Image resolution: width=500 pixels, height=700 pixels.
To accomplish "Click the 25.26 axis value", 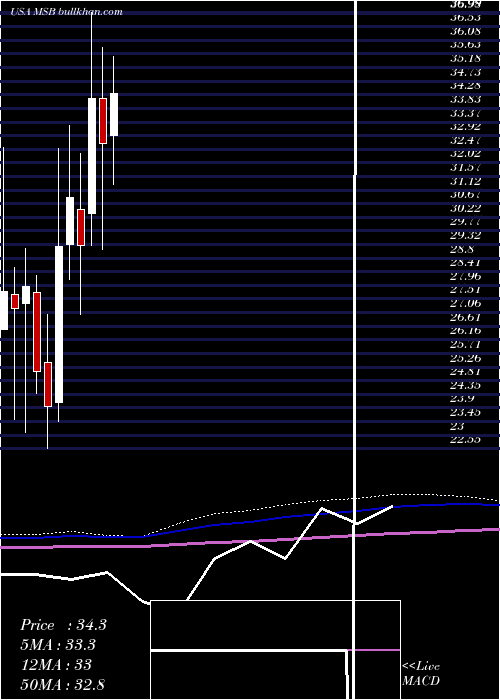I will [x=466, y=358].
